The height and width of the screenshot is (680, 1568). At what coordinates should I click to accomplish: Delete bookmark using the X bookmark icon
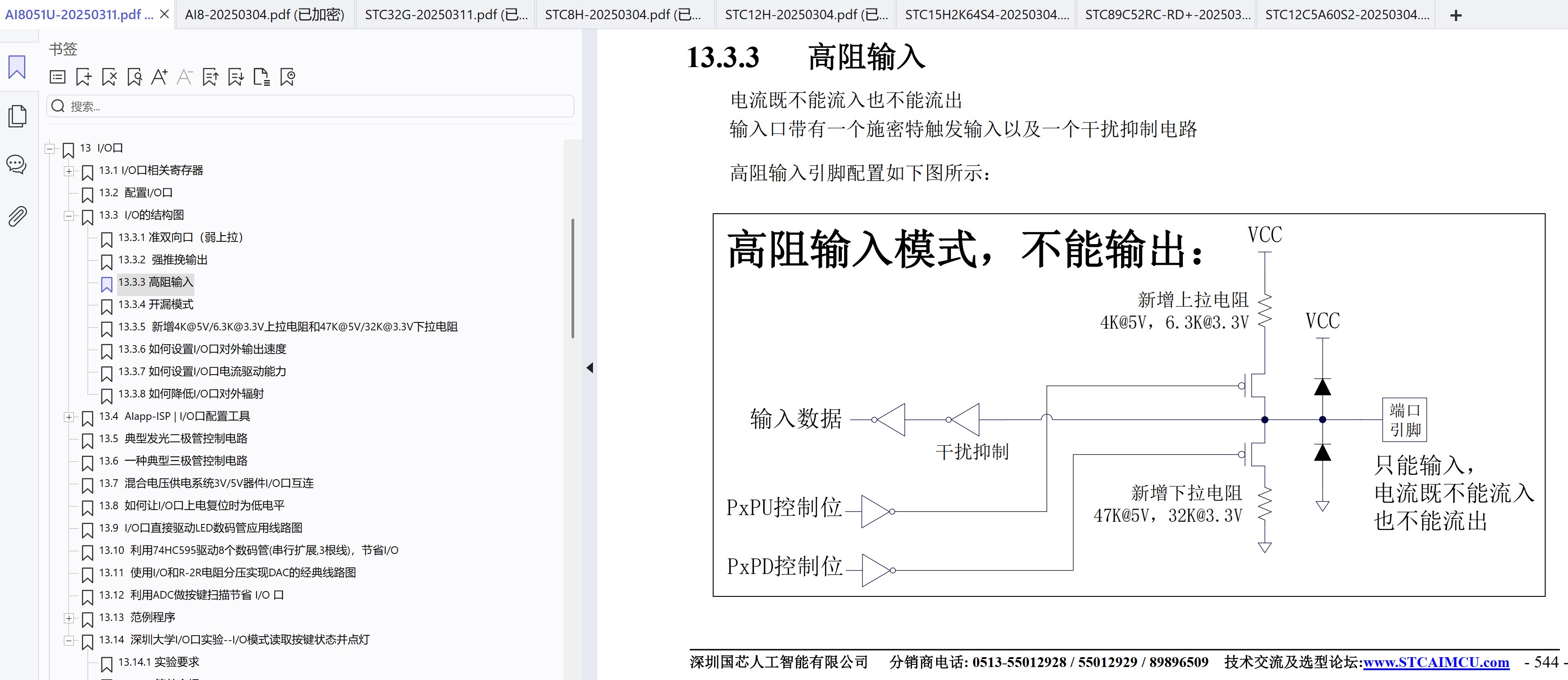tap(109, 77)
